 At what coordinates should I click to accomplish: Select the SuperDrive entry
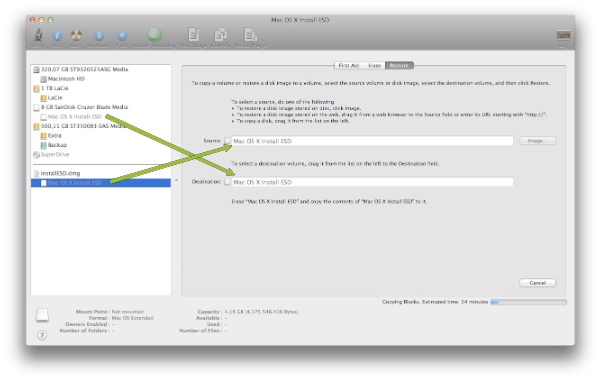click(51, 155)
